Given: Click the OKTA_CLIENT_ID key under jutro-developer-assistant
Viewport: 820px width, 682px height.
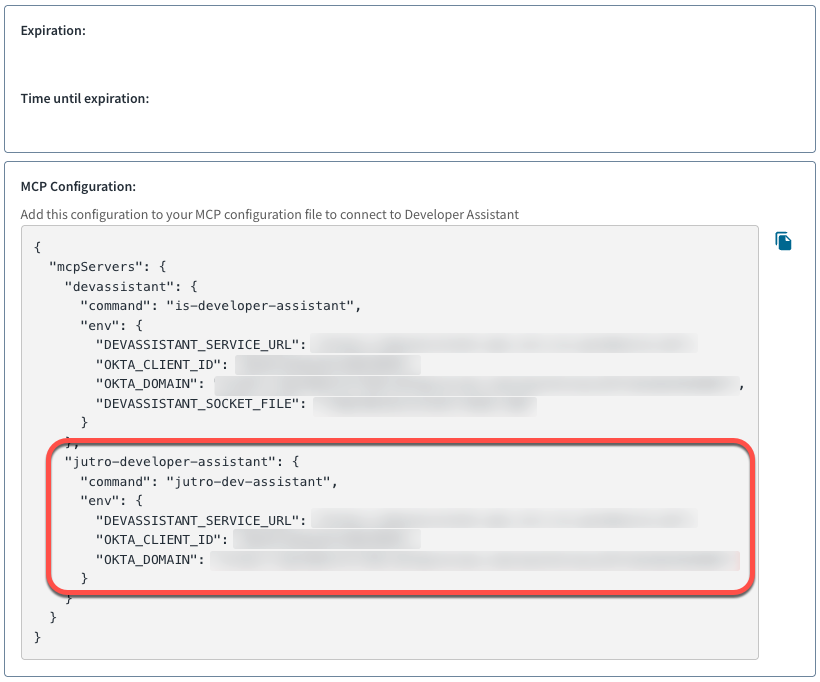Looking at the screenshot, I should [x=158, y=540].
